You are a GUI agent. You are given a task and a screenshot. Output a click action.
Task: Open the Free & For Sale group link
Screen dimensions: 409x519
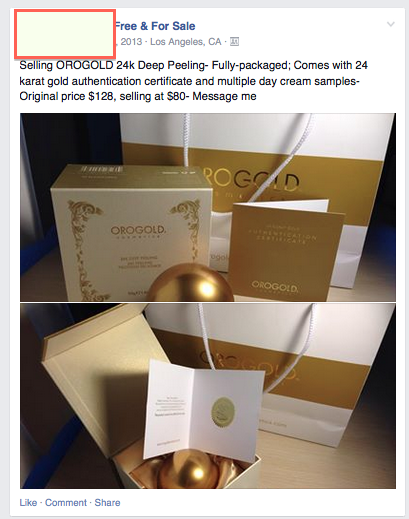coord(155,26)
